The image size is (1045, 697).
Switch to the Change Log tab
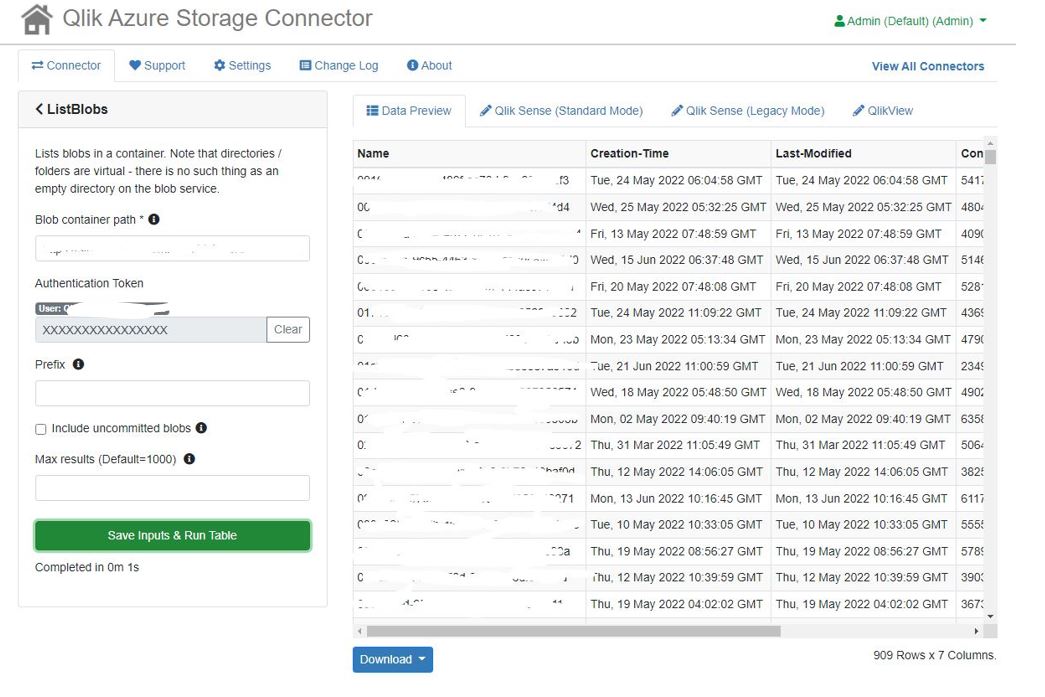[x=338, y=65]
